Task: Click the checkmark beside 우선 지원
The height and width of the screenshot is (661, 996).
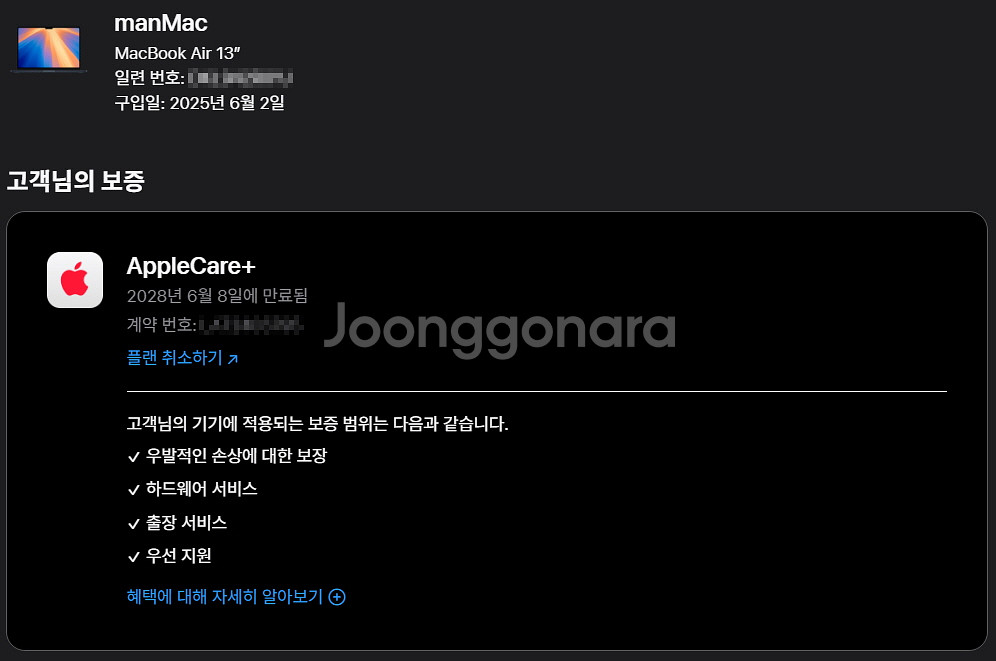Action: pyautogui.click(x=133, y=557)
